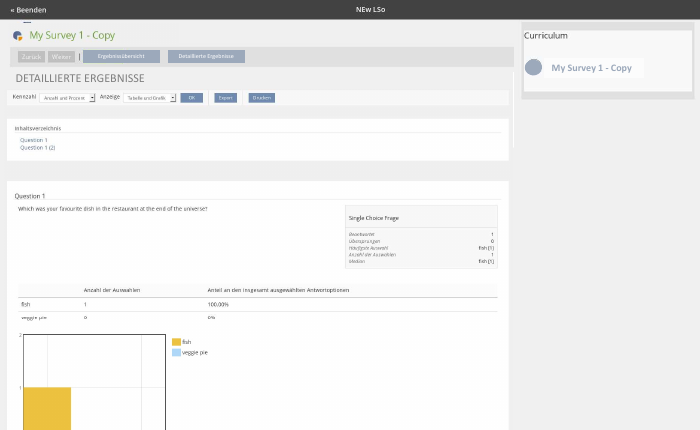Jump to Question 1 in the Inhaltsverzeichnis
Screen dimensions: 700x430
[x=34, y=140]
